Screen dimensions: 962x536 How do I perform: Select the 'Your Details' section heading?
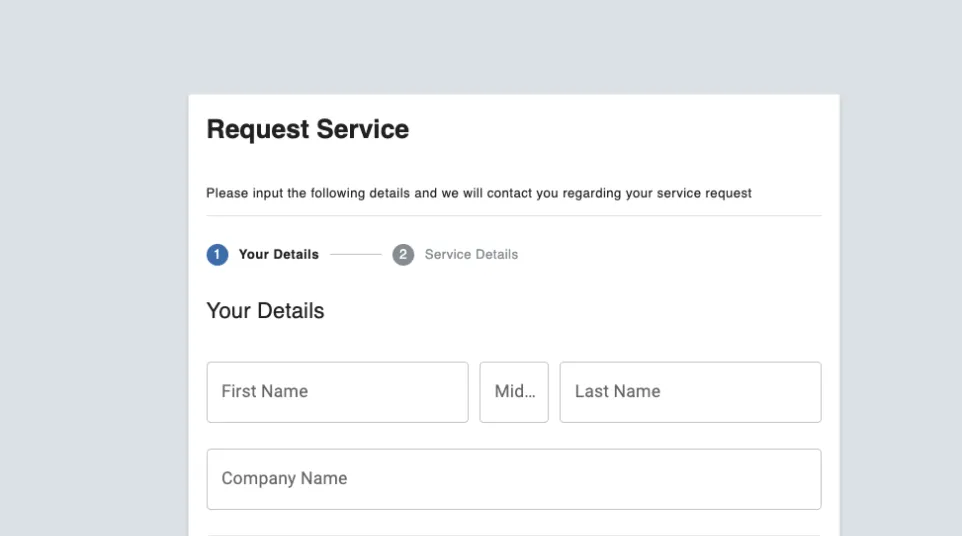(265, 311)
